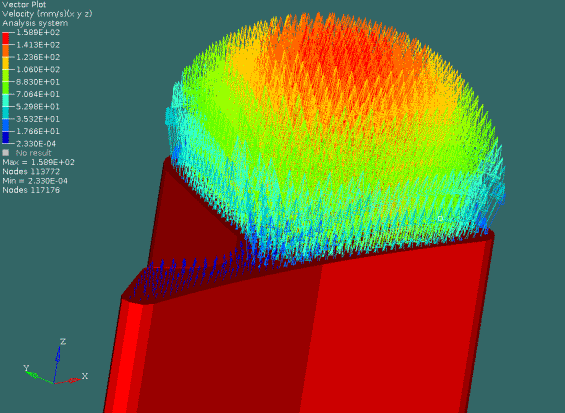565x413 pixels.
Task: Select the Vector Plot legend title
Action: coord(24,5)
